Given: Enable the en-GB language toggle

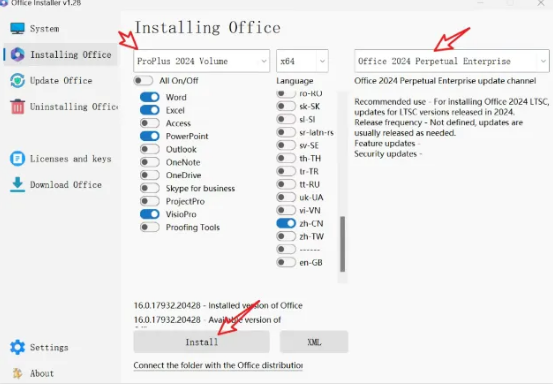Looking at the screenshot, I should 286,262.
